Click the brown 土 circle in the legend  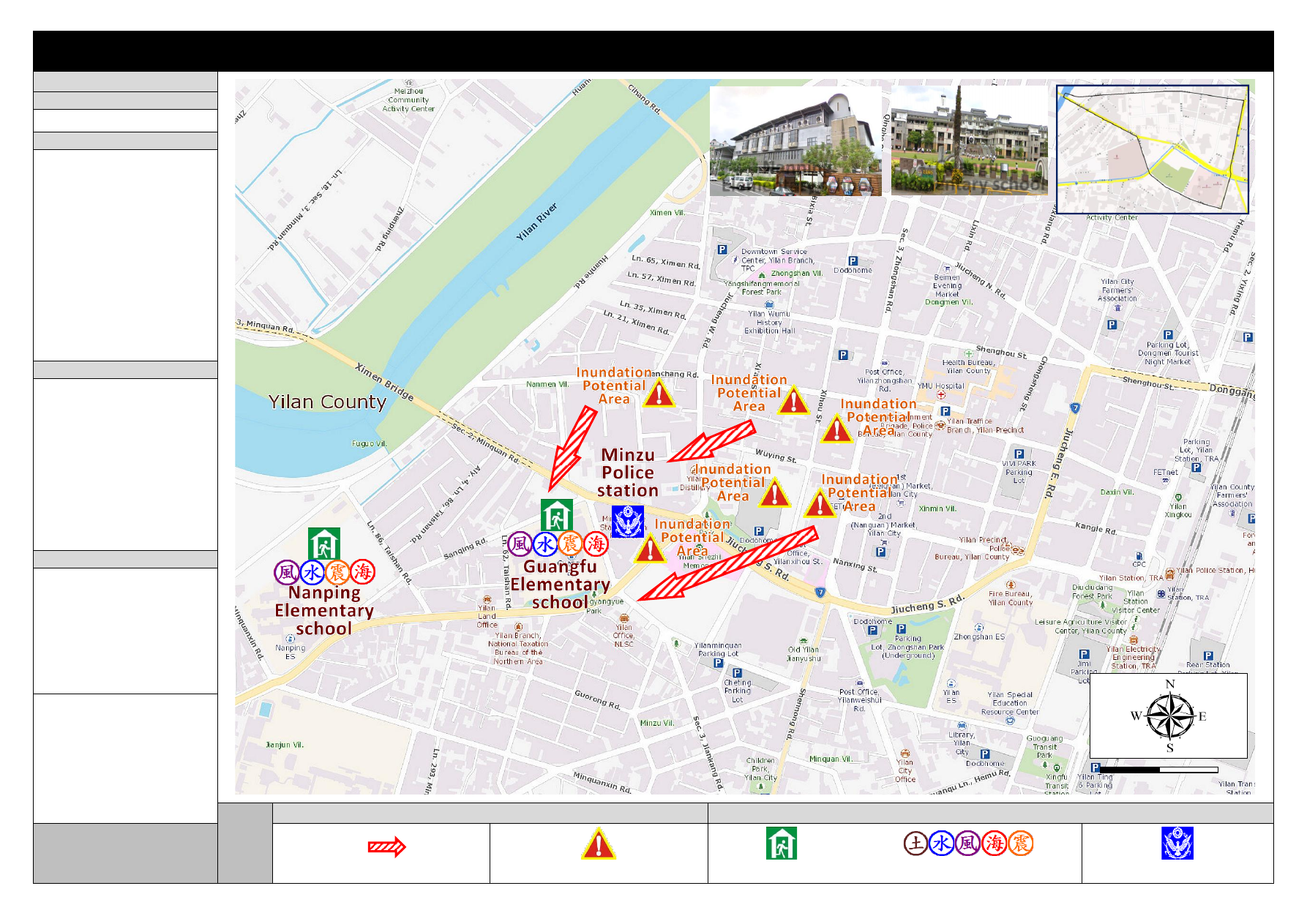(x=915, y=844)
